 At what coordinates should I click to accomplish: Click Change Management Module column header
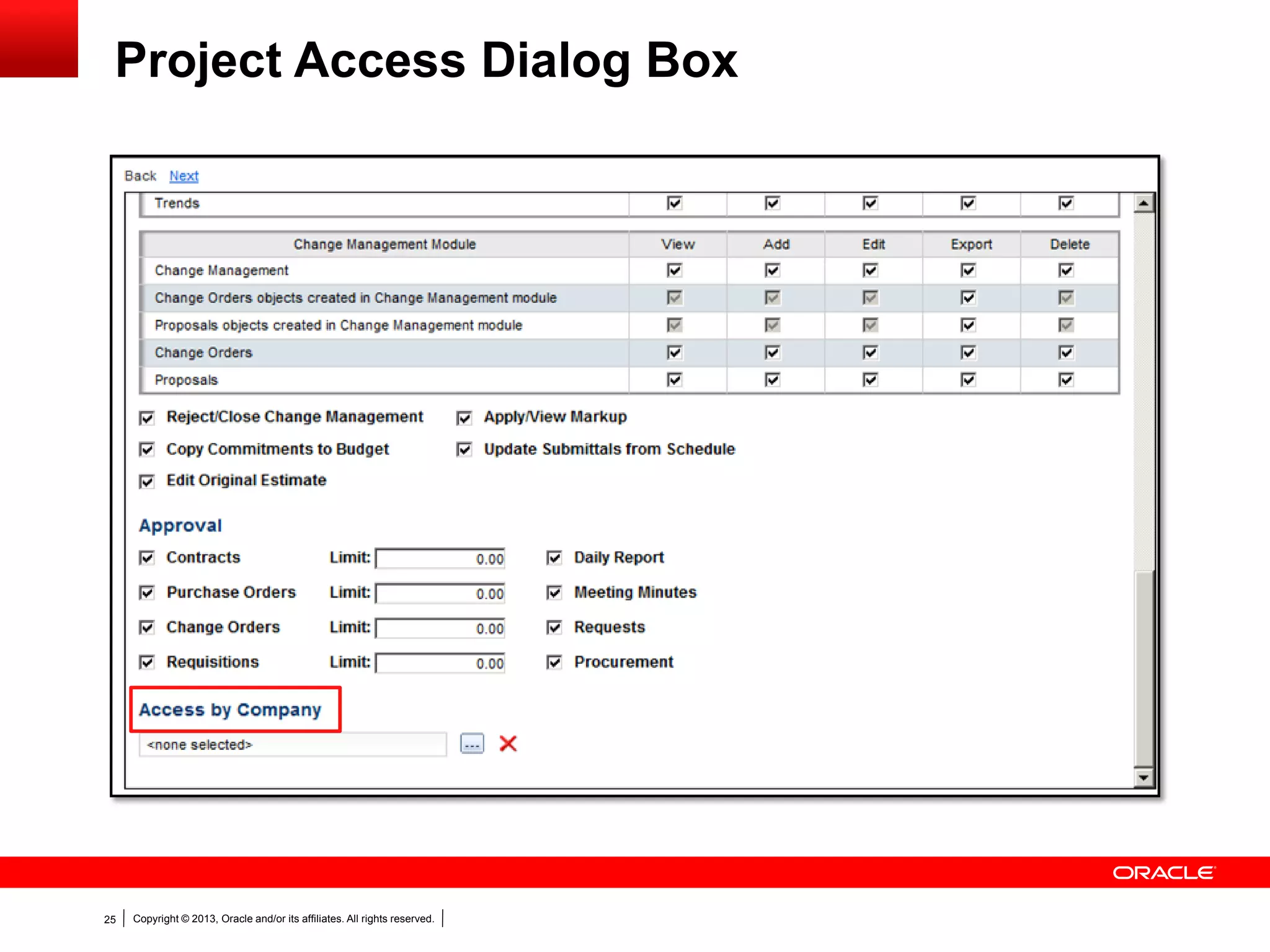coord(384,244)
